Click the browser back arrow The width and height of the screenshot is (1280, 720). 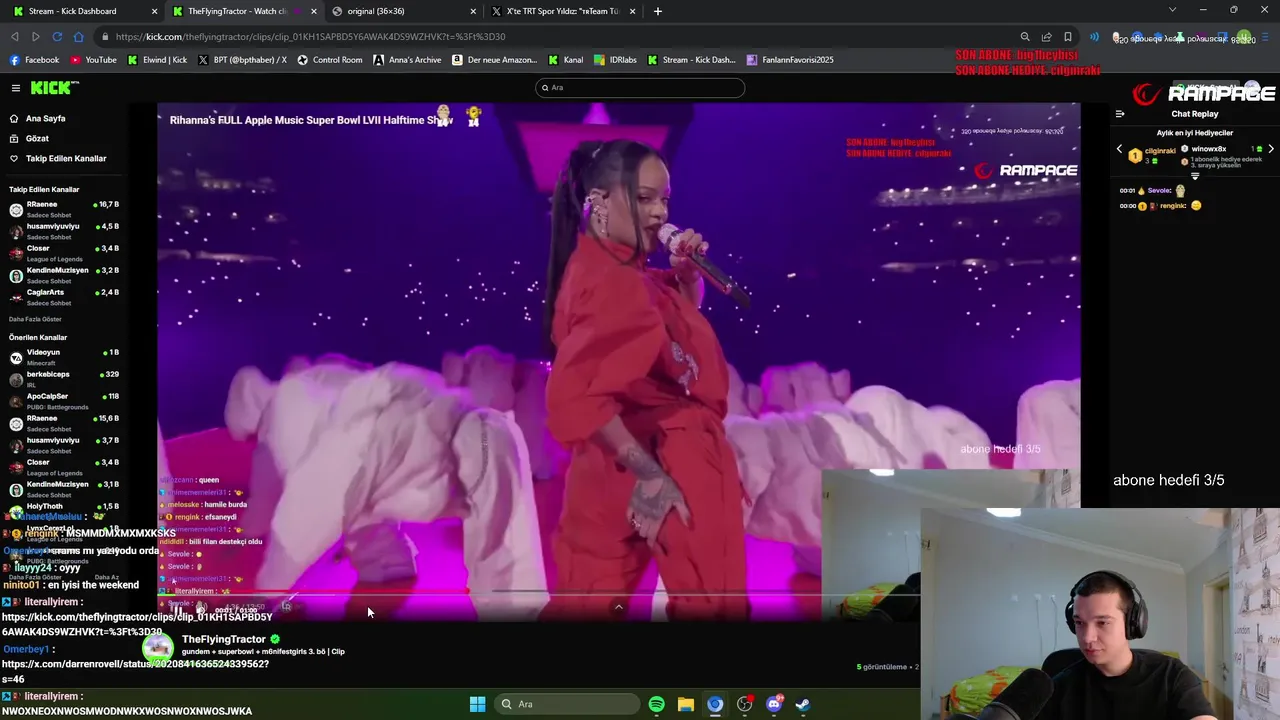tap(14, 37)
